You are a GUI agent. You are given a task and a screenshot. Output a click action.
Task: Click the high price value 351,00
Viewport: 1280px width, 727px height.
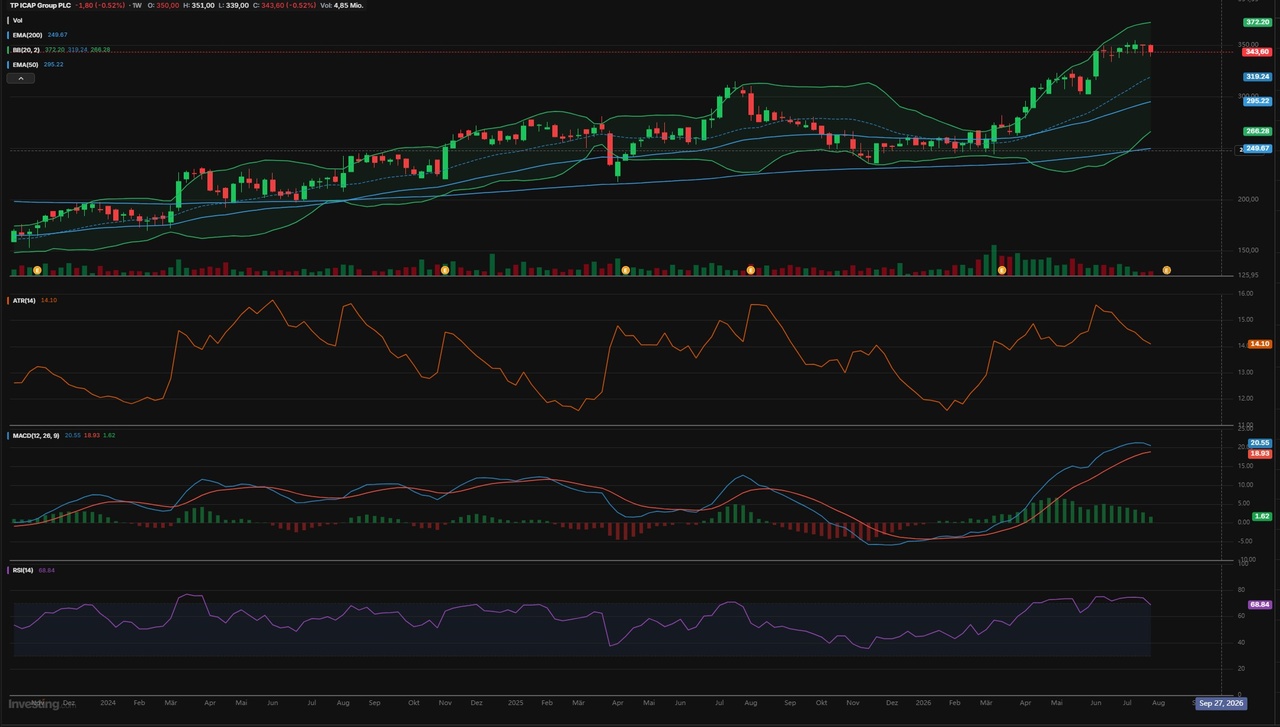coord(204,5)
